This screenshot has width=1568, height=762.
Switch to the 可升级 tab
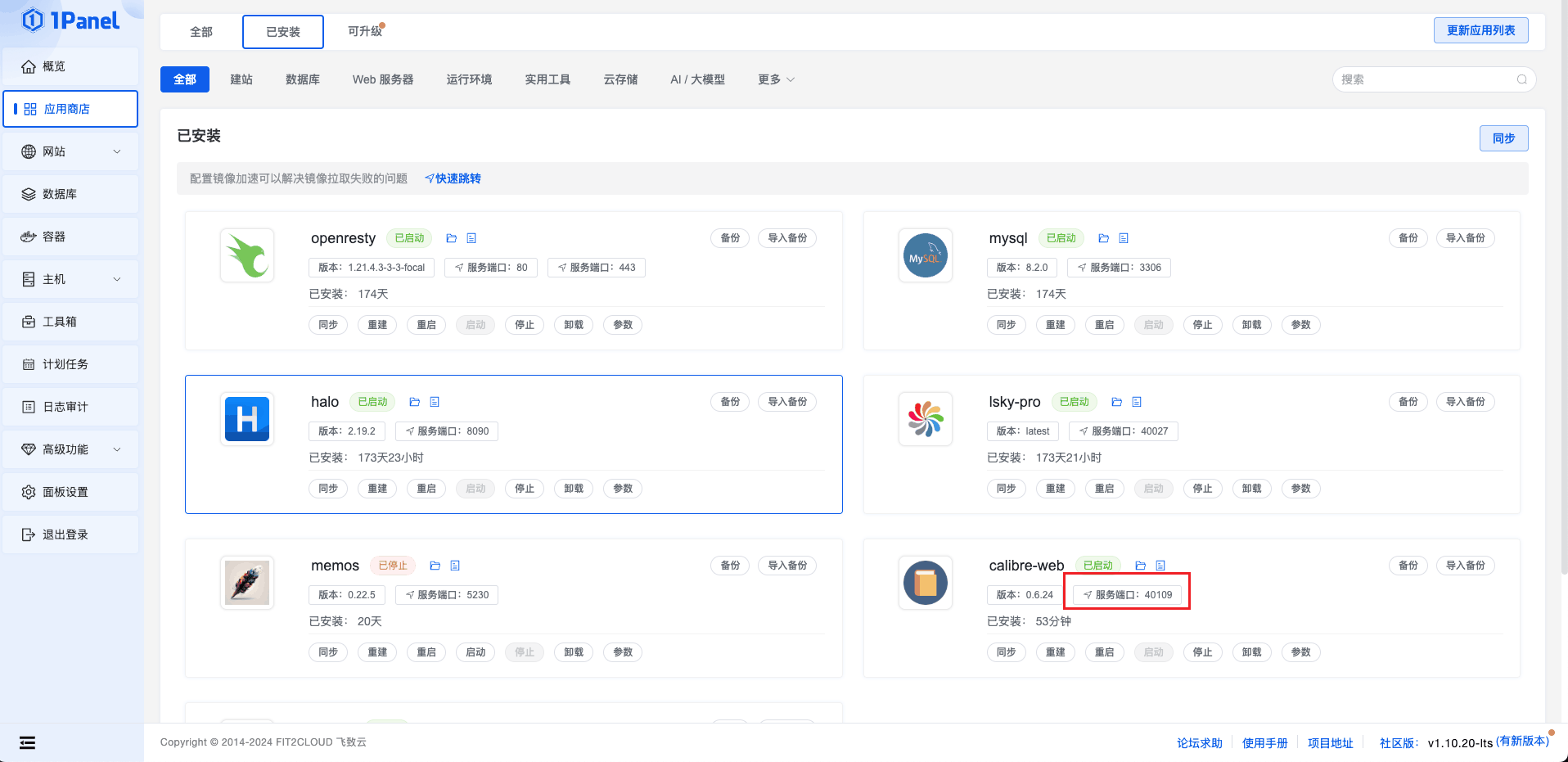[365, 31]
